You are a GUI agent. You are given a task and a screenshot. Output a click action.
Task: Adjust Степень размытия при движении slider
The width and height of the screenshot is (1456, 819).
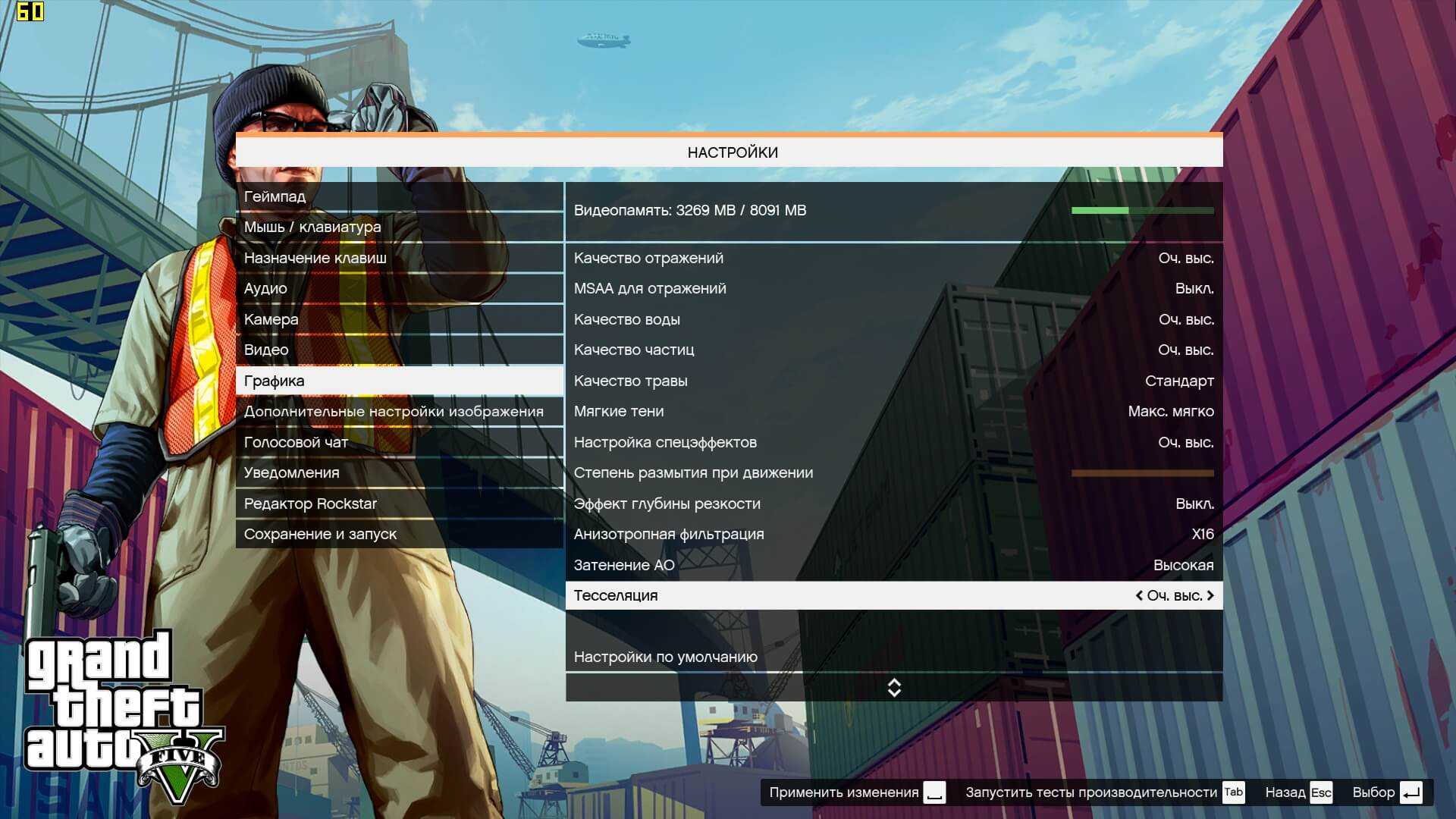click(x=1142, y=473)
